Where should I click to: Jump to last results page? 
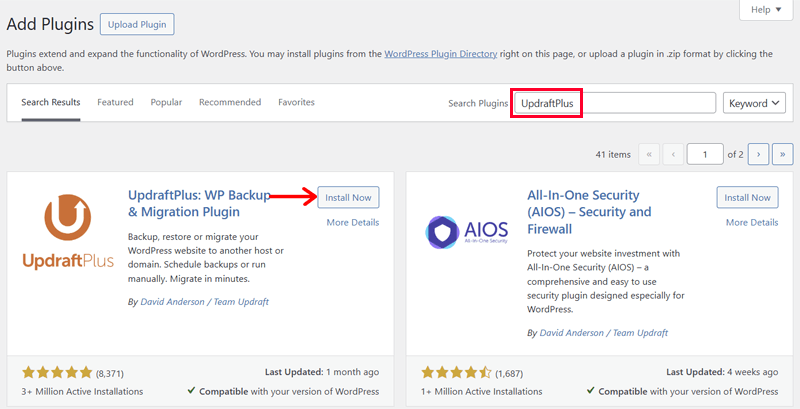783,155
